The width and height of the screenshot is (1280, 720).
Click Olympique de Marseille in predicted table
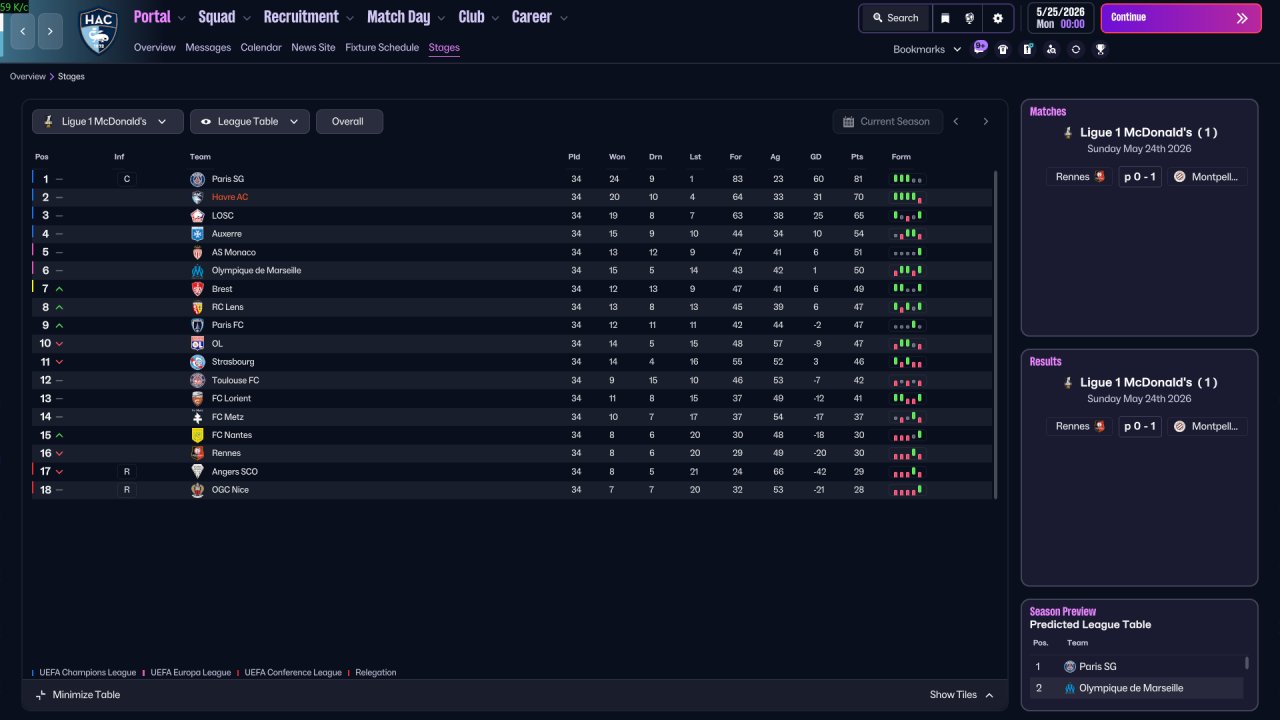[x=1131, y=688]
